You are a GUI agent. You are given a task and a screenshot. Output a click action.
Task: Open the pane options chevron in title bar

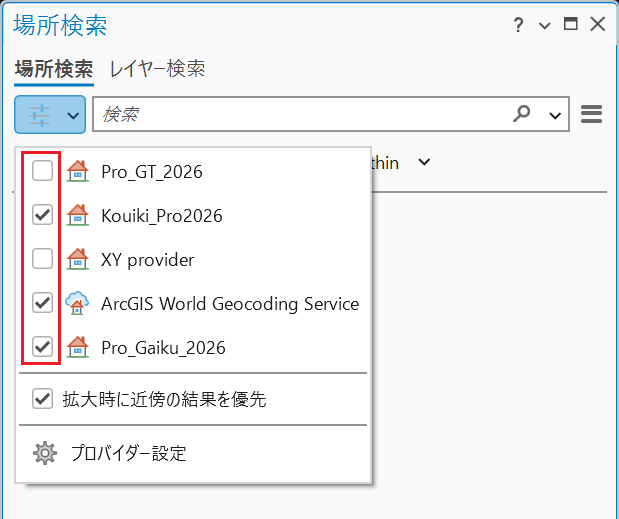coord(545,26)
